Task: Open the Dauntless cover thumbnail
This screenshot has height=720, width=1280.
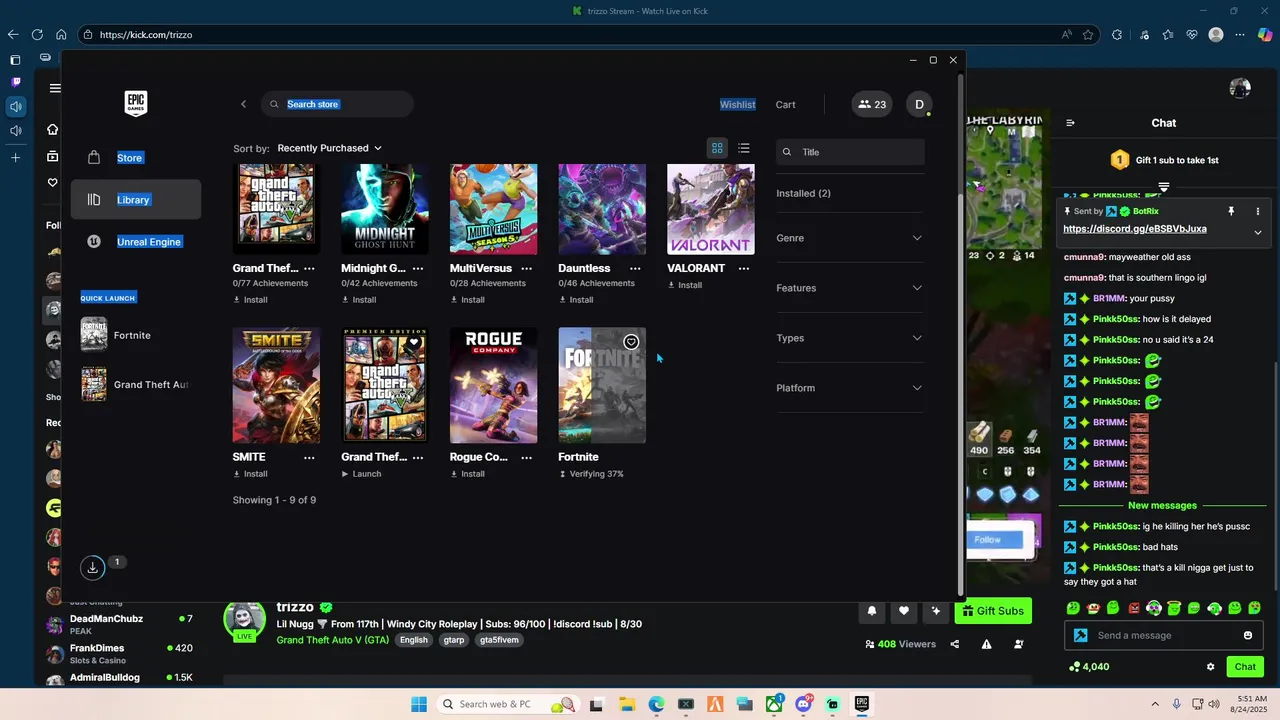Action: pyautogui.click(x=602, y=209)
